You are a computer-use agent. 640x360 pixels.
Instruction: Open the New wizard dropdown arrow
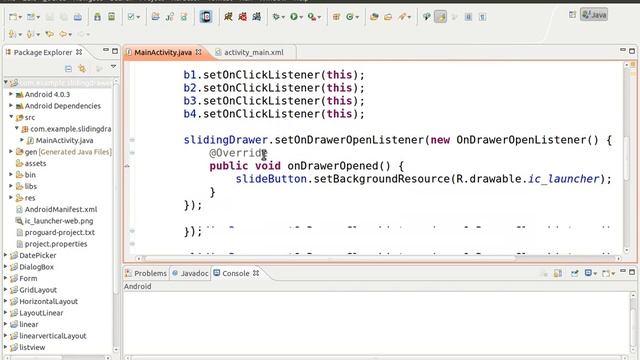click(20, 17)
